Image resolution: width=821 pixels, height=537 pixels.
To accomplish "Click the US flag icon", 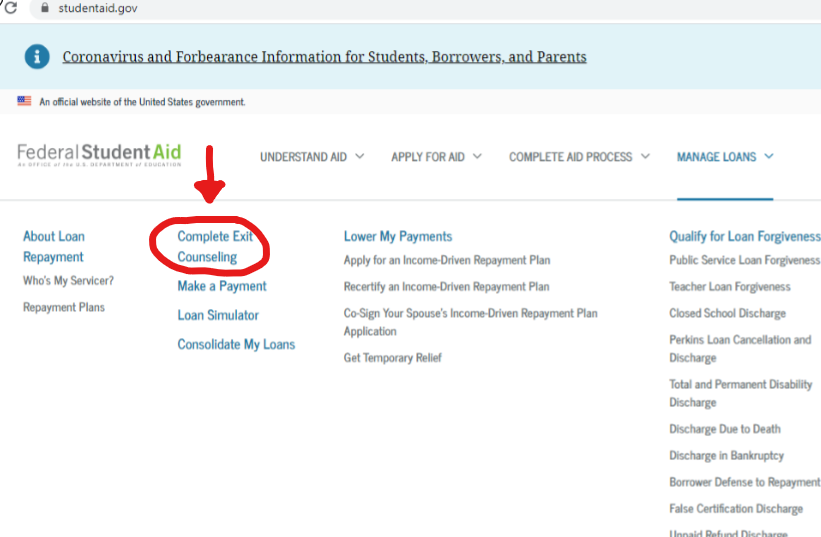I will [x=24, y=101].
